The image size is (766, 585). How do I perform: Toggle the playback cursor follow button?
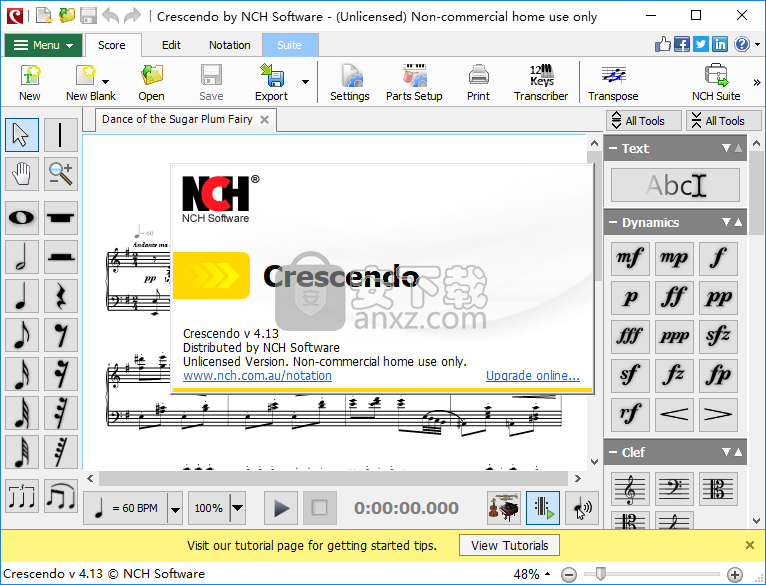[543, 508]
